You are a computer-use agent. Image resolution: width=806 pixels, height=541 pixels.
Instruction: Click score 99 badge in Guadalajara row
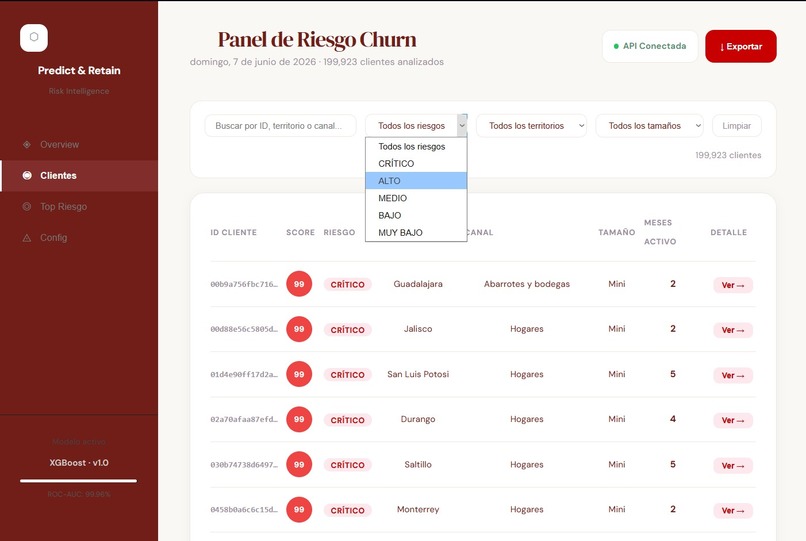[299, 284]
